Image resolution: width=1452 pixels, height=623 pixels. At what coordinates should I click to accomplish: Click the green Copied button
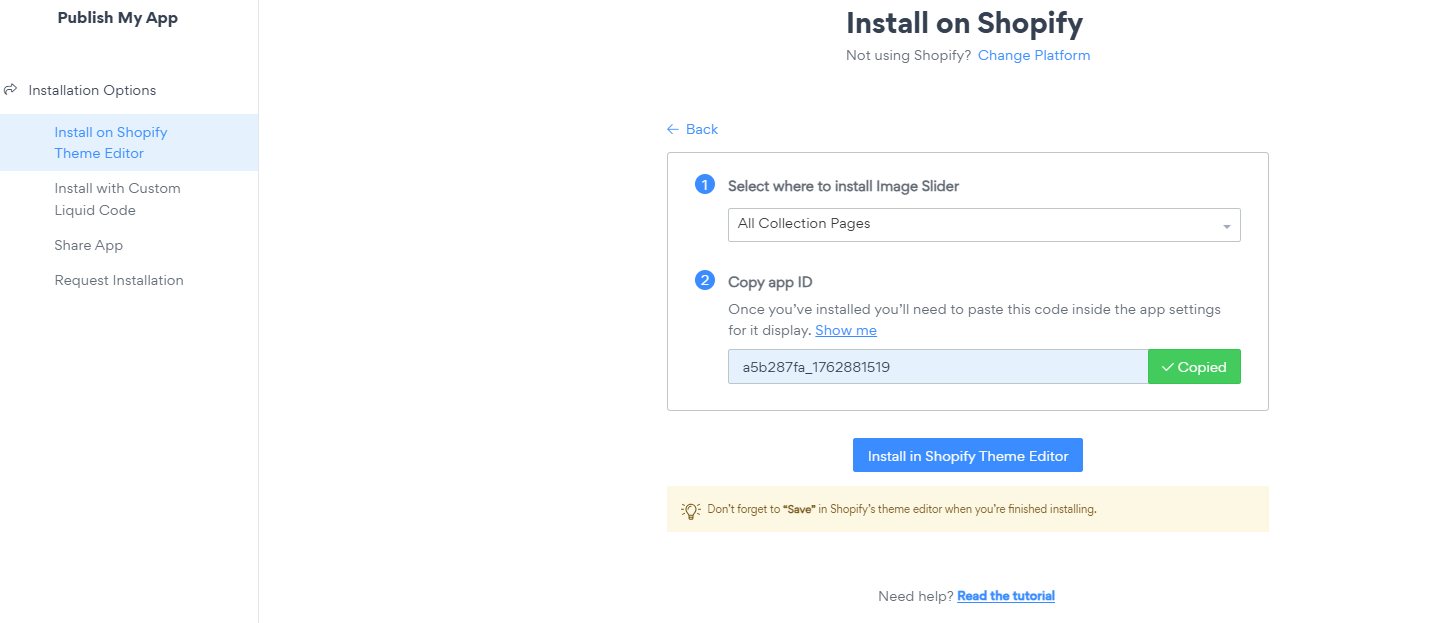1194,367
